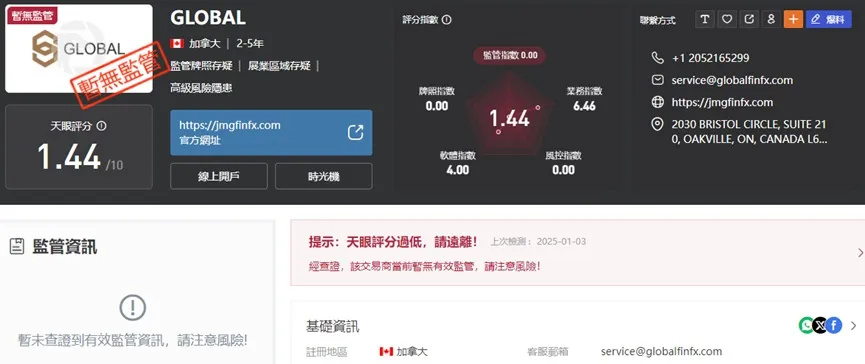Click the 上次檢測 2025-01-03 date text
This screenshot has width=865, height=364.
(x=538, y=242)
